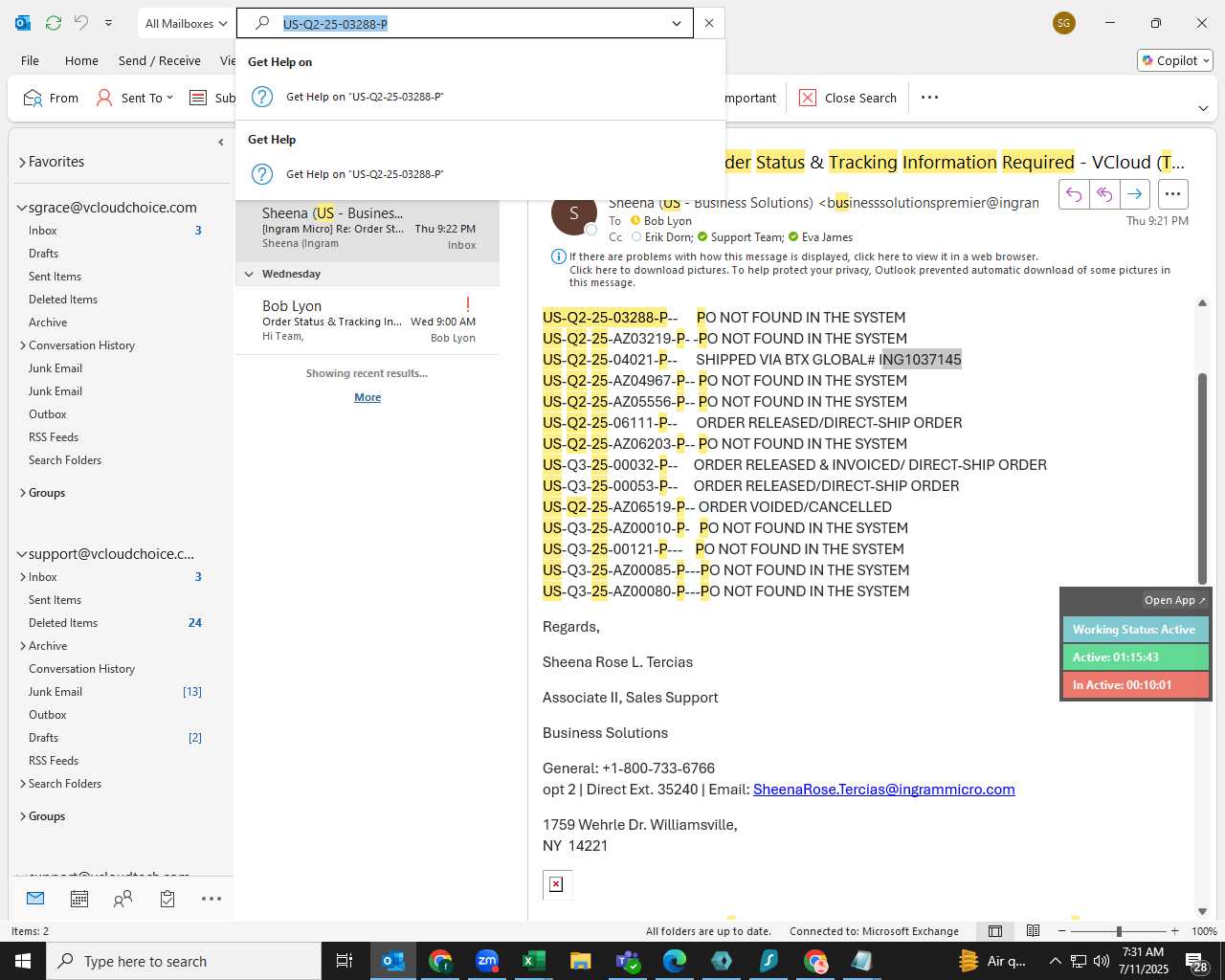Open the Calendar view icon
The width and height of the screenshot is (1225, 980).
(x=79, y=899)
